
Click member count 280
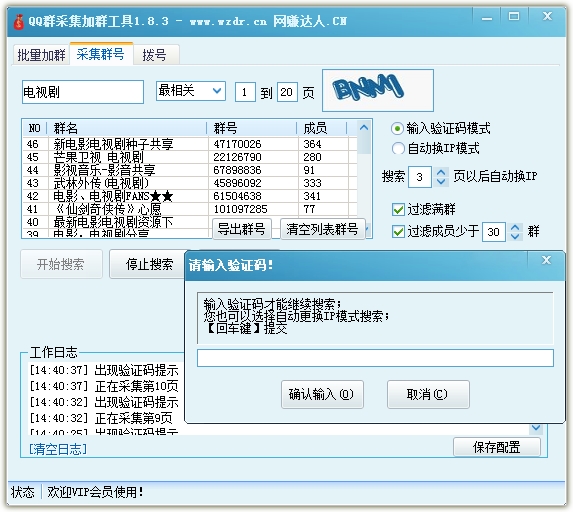click(312, 157)
